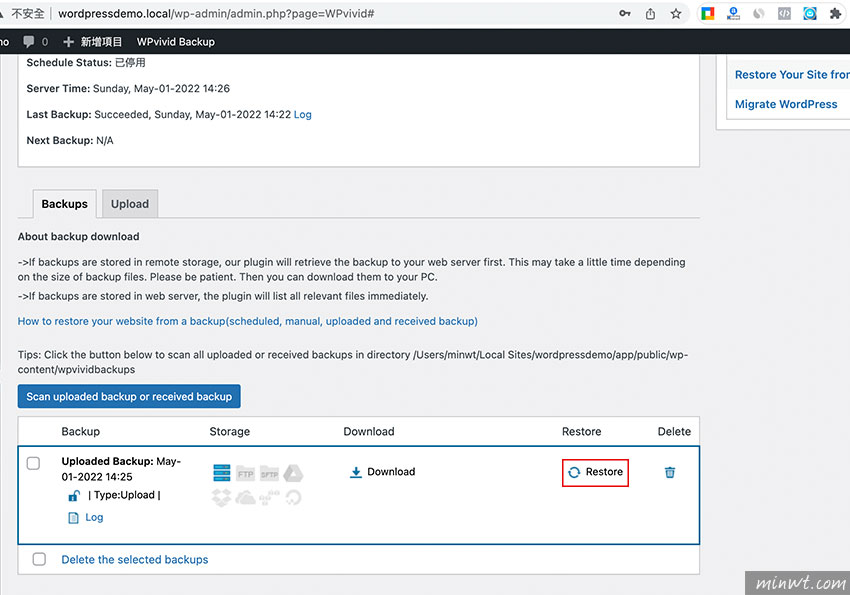Viewport: 850px width, 595px height.
Task: Click the backup lock icon
Action: (x=74, y=495)
